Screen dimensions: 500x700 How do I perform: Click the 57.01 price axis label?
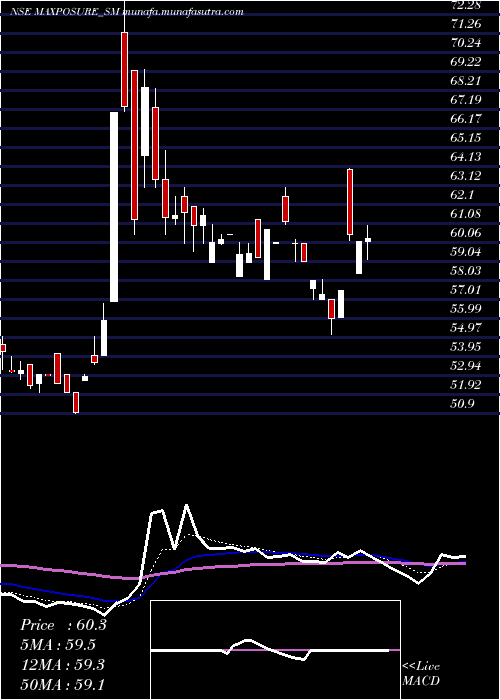[466, 290]
